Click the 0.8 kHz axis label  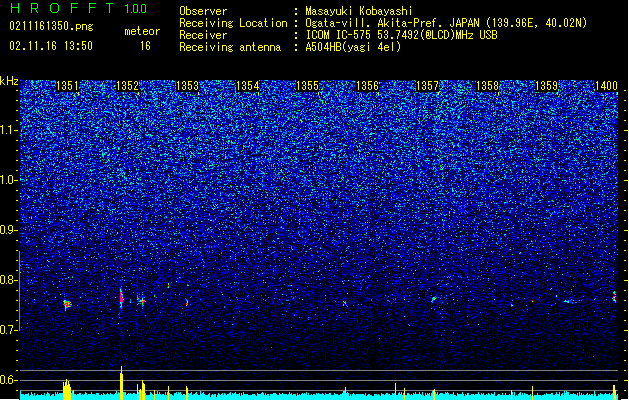[9, 280]
